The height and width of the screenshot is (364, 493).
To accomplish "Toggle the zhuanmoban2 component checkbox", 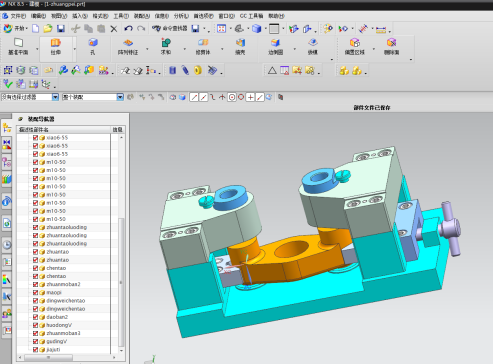I will click(x=35, y=284).
